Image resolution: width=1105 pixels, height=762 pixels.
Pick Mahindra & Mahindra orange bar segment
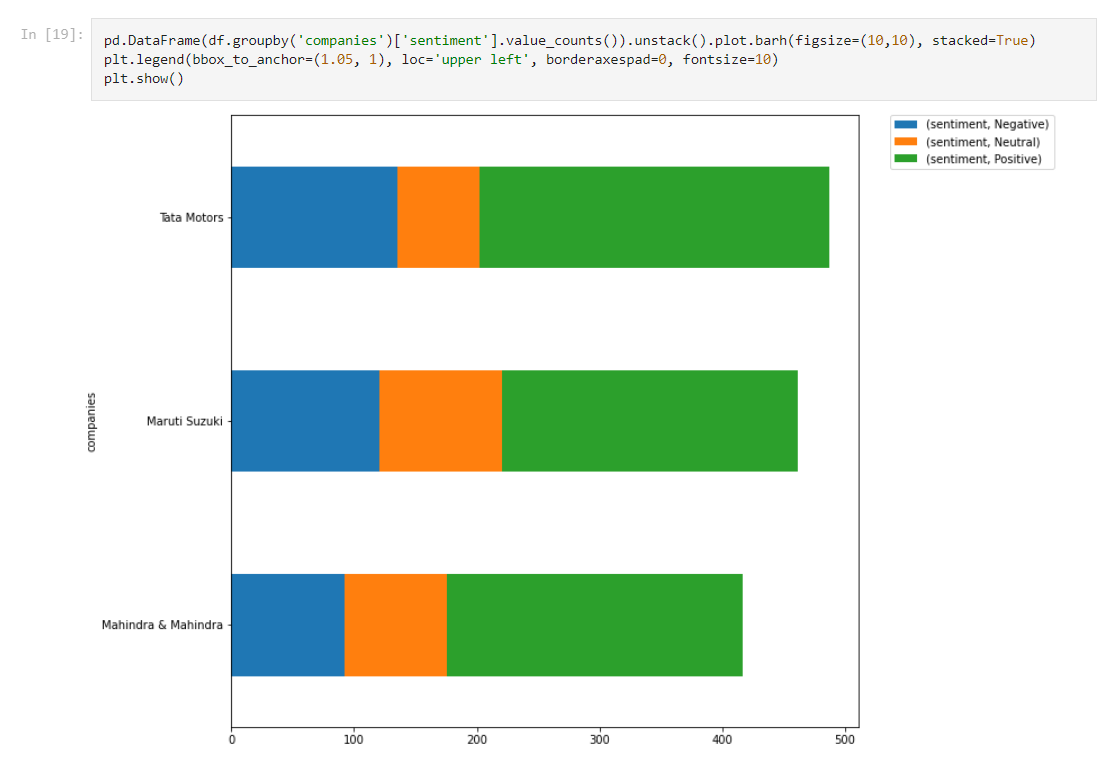[x=395, y=625]
